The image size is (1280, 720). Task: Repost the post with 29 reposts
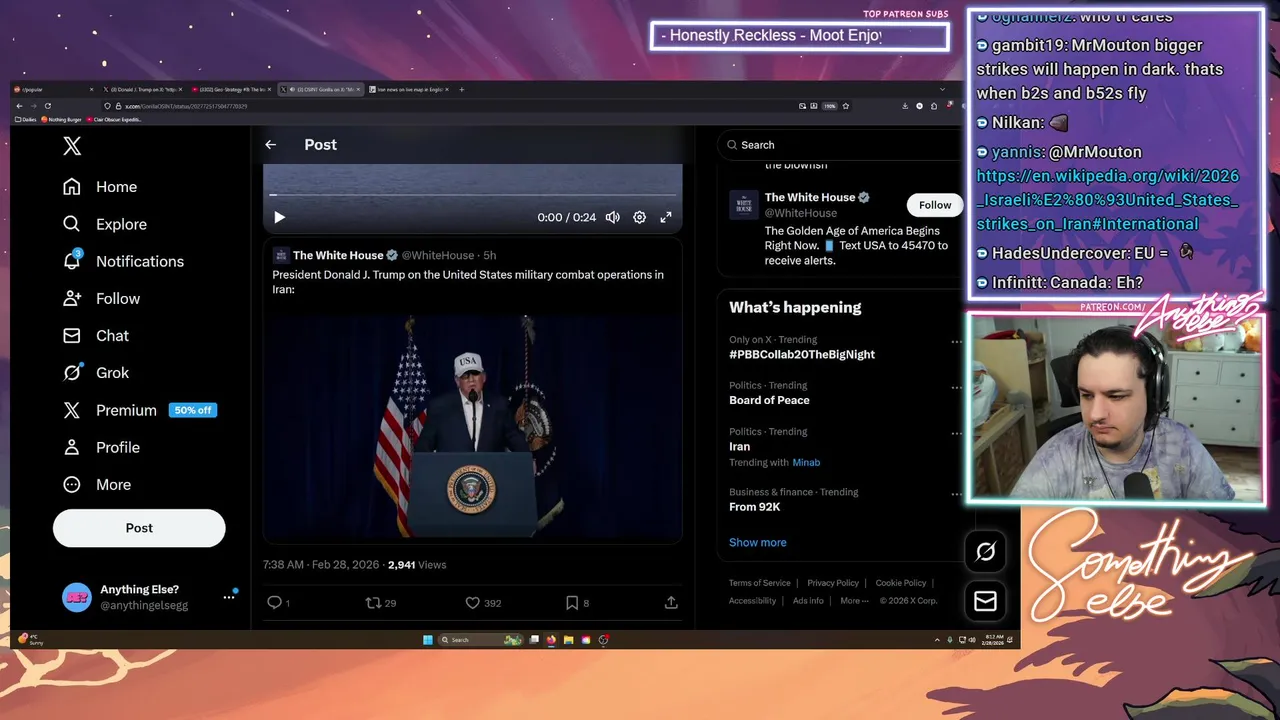(x=380, y=603)
